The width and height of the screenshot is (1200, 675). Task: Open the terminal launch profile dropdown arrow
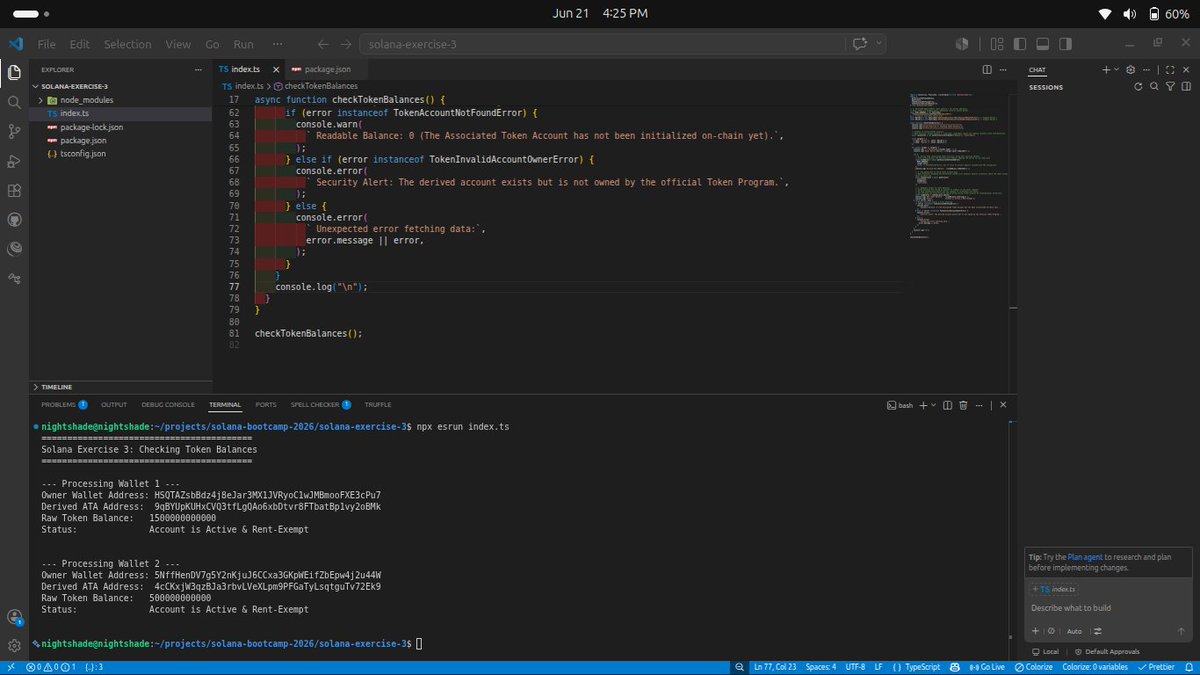pos(935,405)
